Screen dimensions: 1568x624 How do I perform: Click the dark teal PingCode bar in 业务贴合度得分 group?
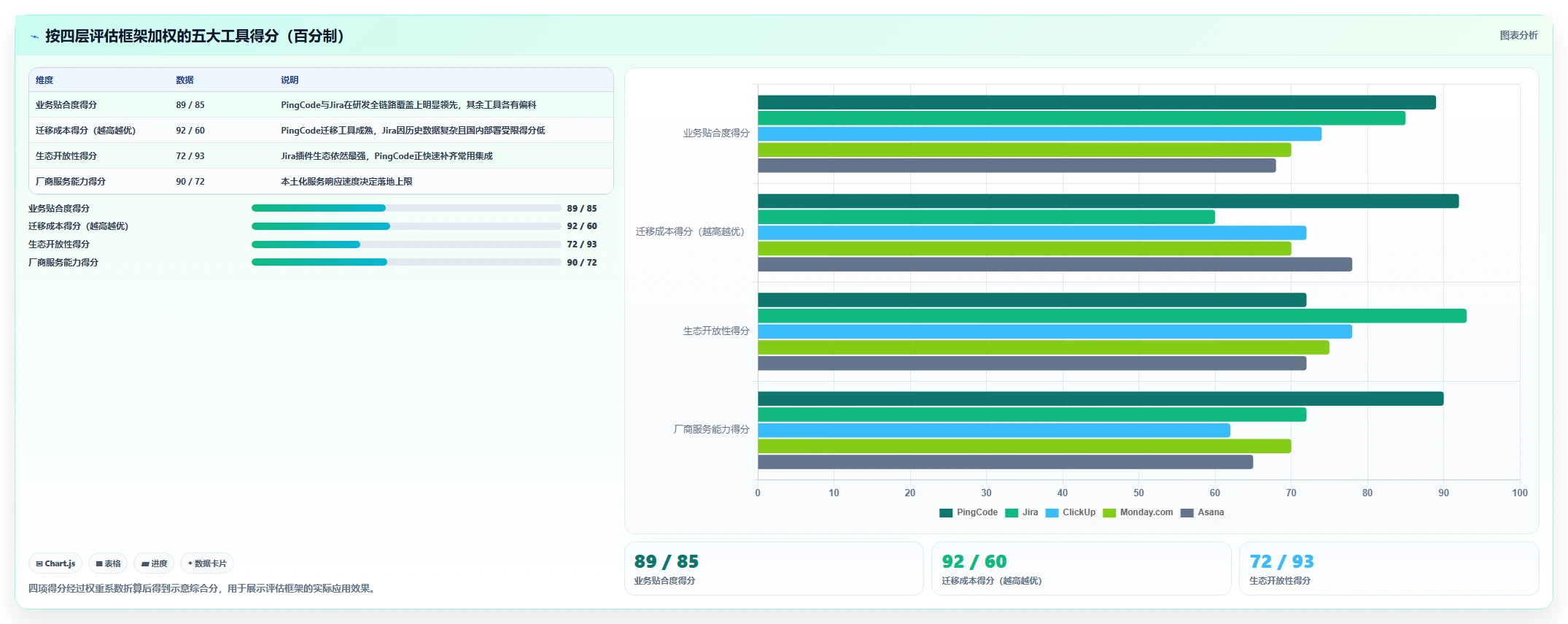[1097, 103]
